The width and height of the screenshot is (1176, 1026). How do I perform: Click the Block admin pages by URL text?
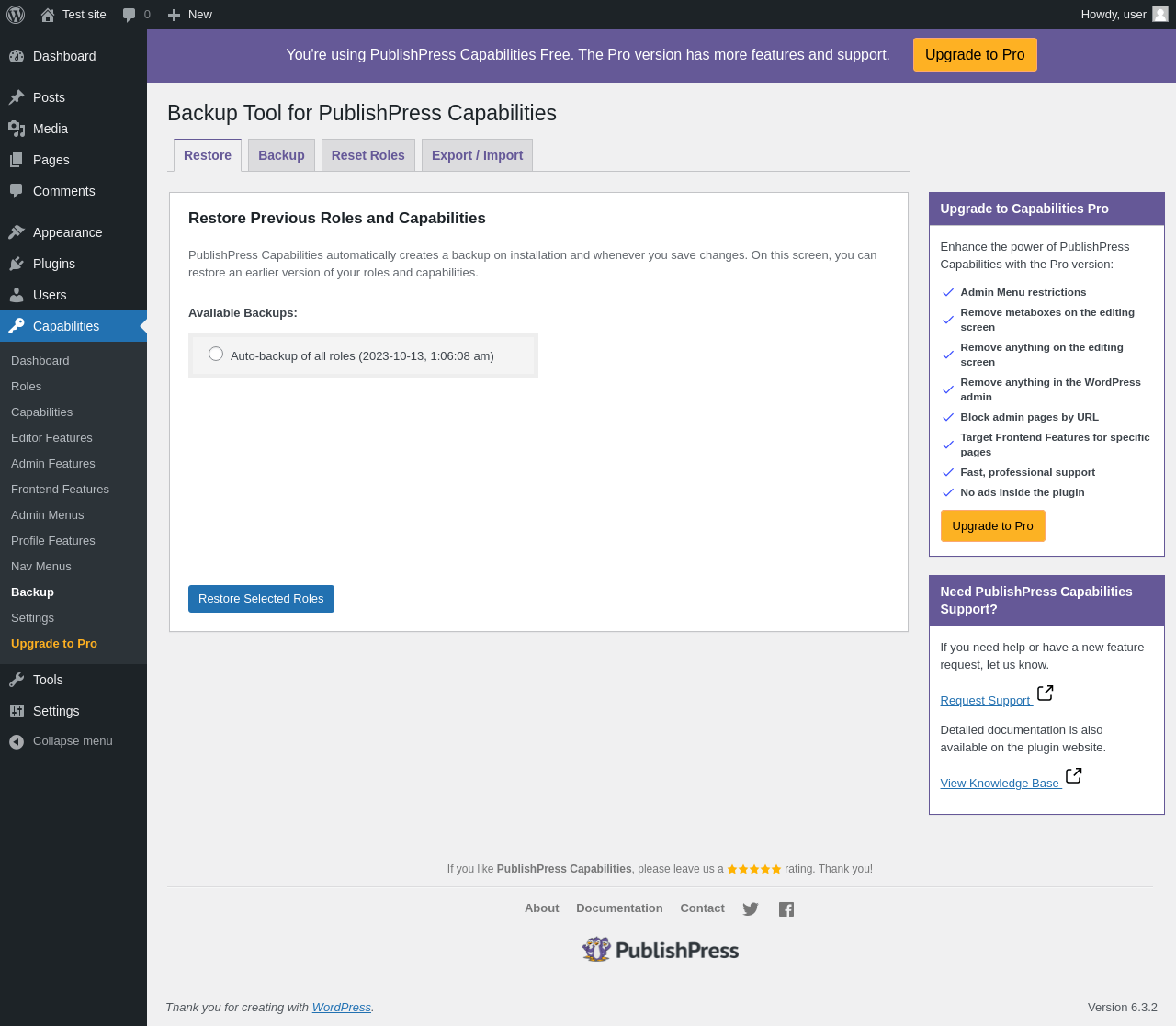pyautogui.click(x=1029, y=417)
